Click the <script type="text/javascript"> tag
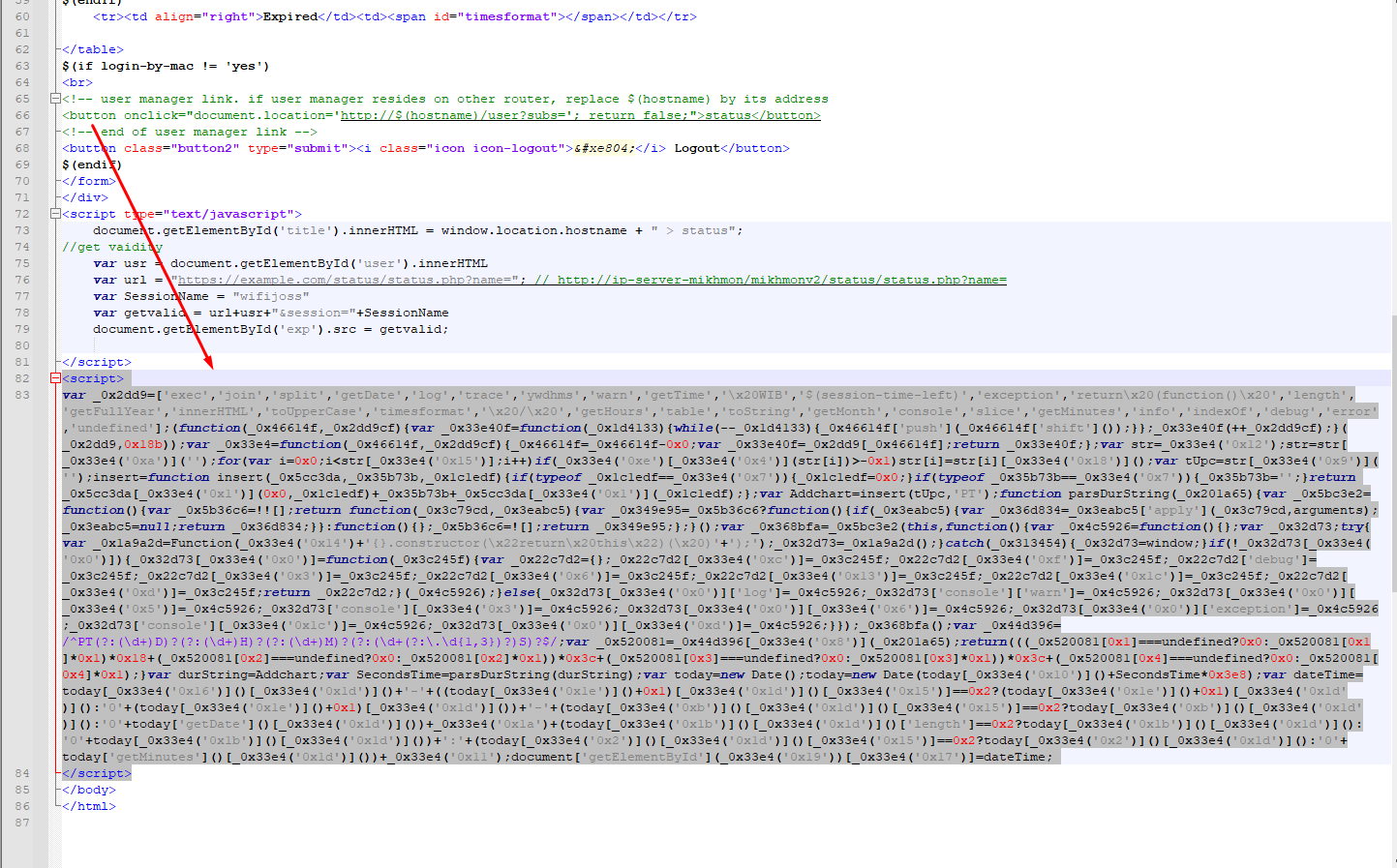The width and height of the screenshot is (1397, 868). (x=182, y=214)
